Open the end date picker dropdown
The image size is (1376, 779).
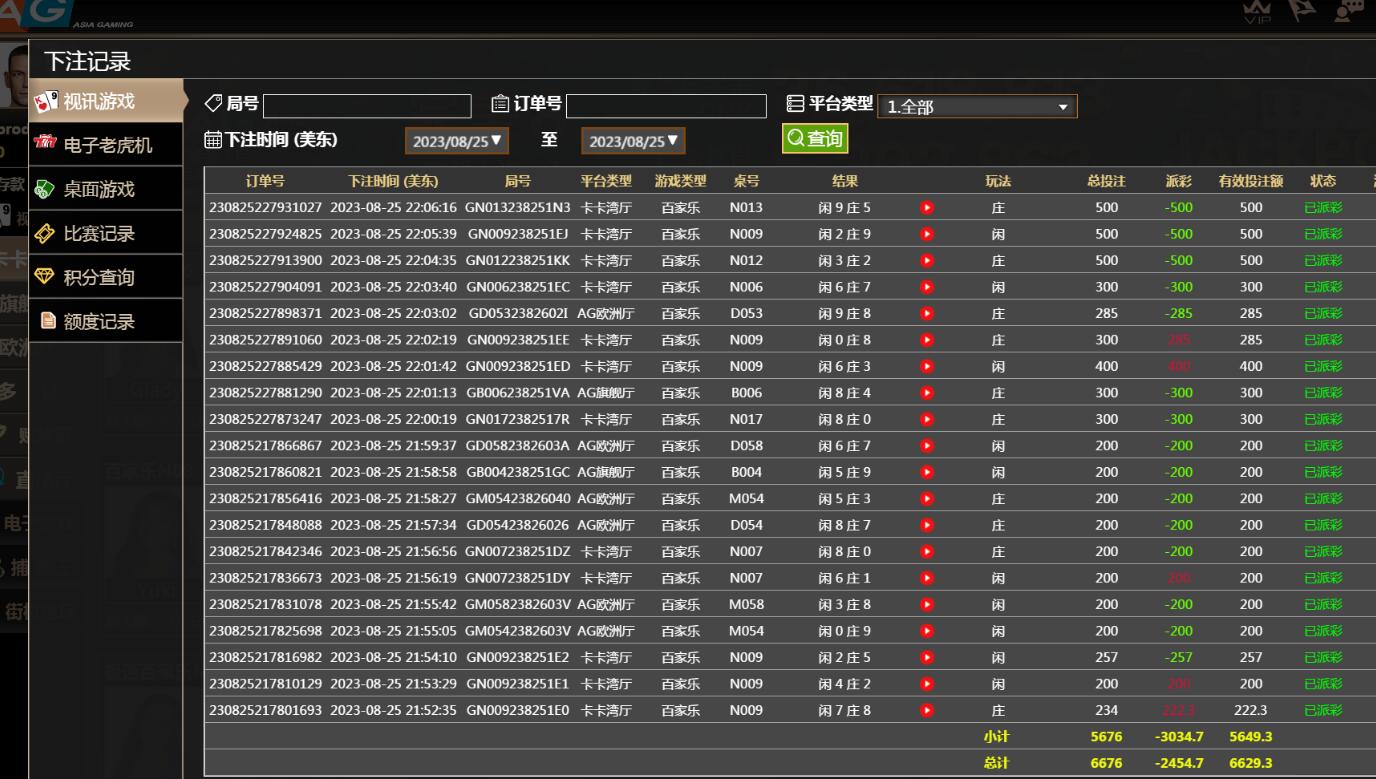pos(634,141)
